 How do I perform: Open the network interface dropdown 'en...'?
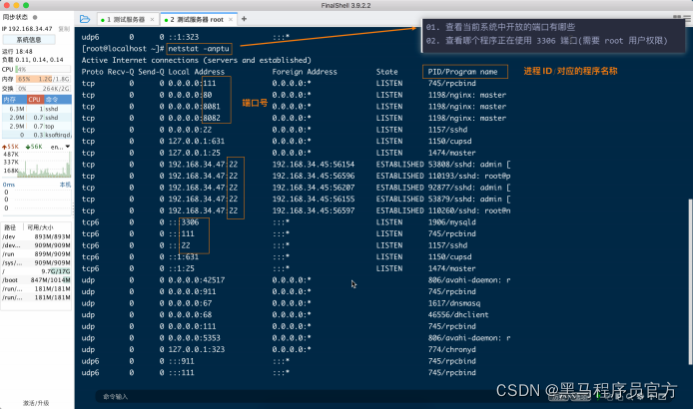(x=60, y=147)
